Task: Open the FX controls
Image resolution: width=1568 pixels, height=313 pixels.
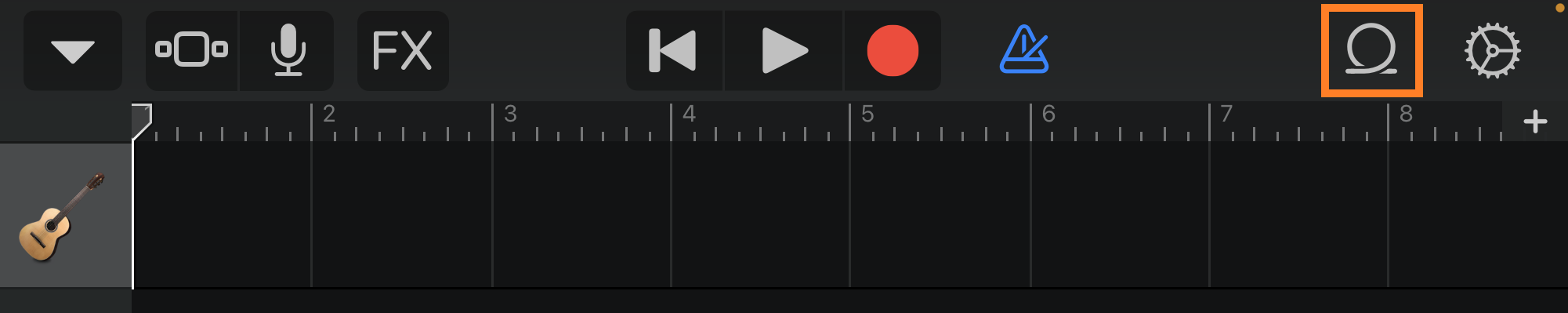Action: click(x=403, y=51)
